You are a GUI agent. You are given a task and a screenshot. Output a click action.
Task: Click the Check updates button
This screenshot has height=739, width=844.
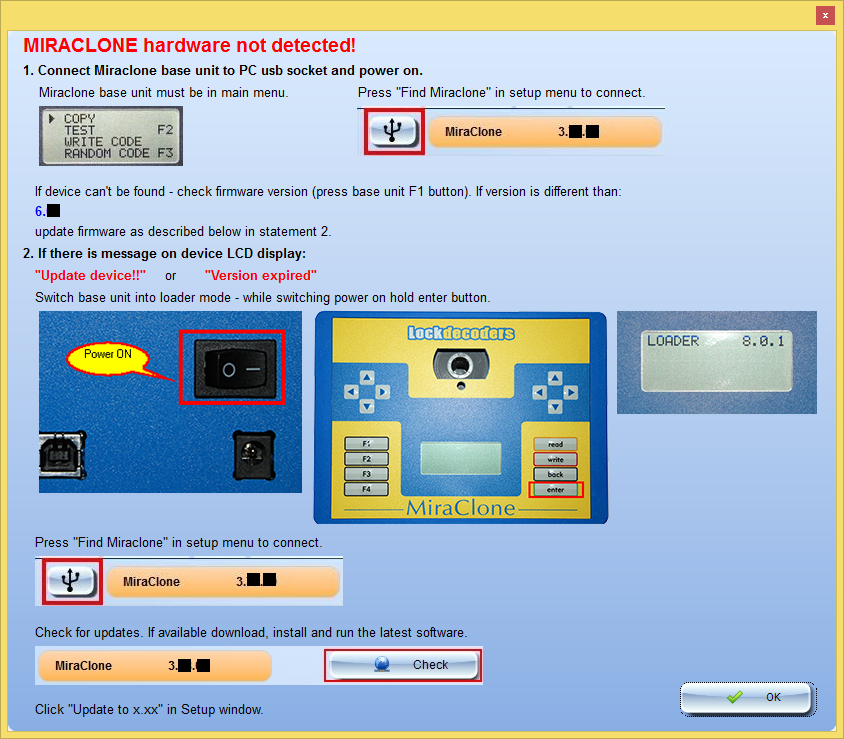click(403, 665)
